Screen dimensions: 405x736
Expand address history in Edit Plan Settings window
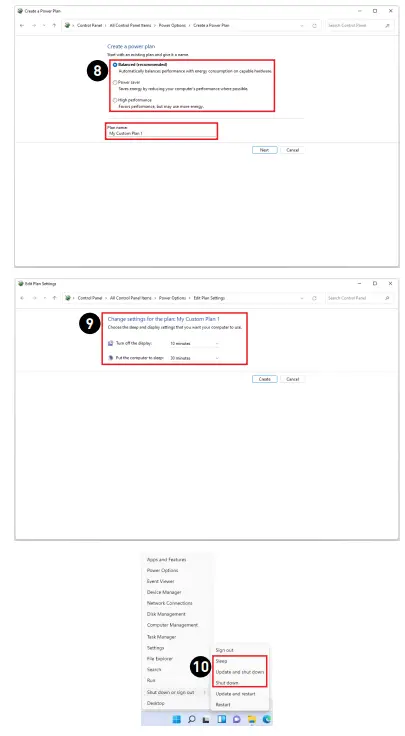(302, 298)
